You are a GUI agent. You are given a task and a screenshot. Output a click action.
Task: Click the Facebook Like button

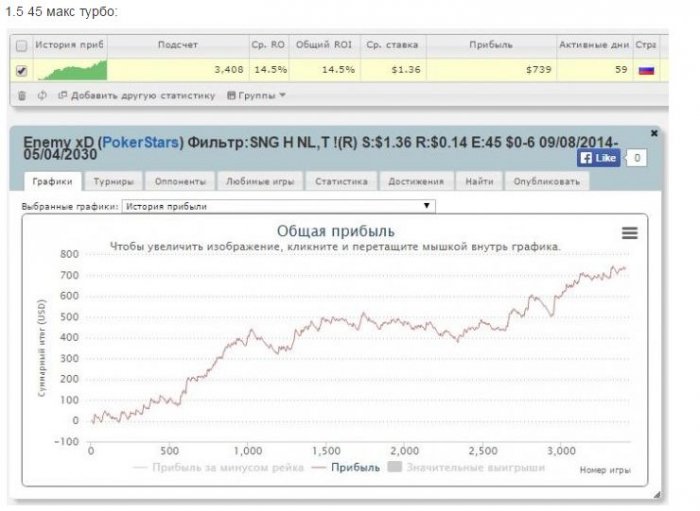tap(599, 158)
